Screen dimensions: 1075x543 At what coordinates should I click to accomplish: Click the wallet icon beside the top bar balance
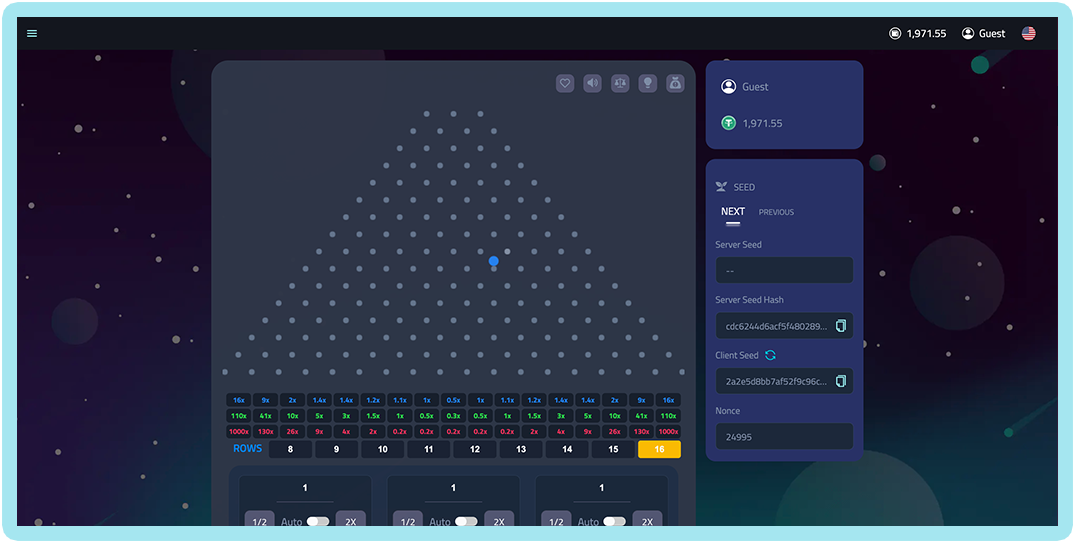[895, 33]
